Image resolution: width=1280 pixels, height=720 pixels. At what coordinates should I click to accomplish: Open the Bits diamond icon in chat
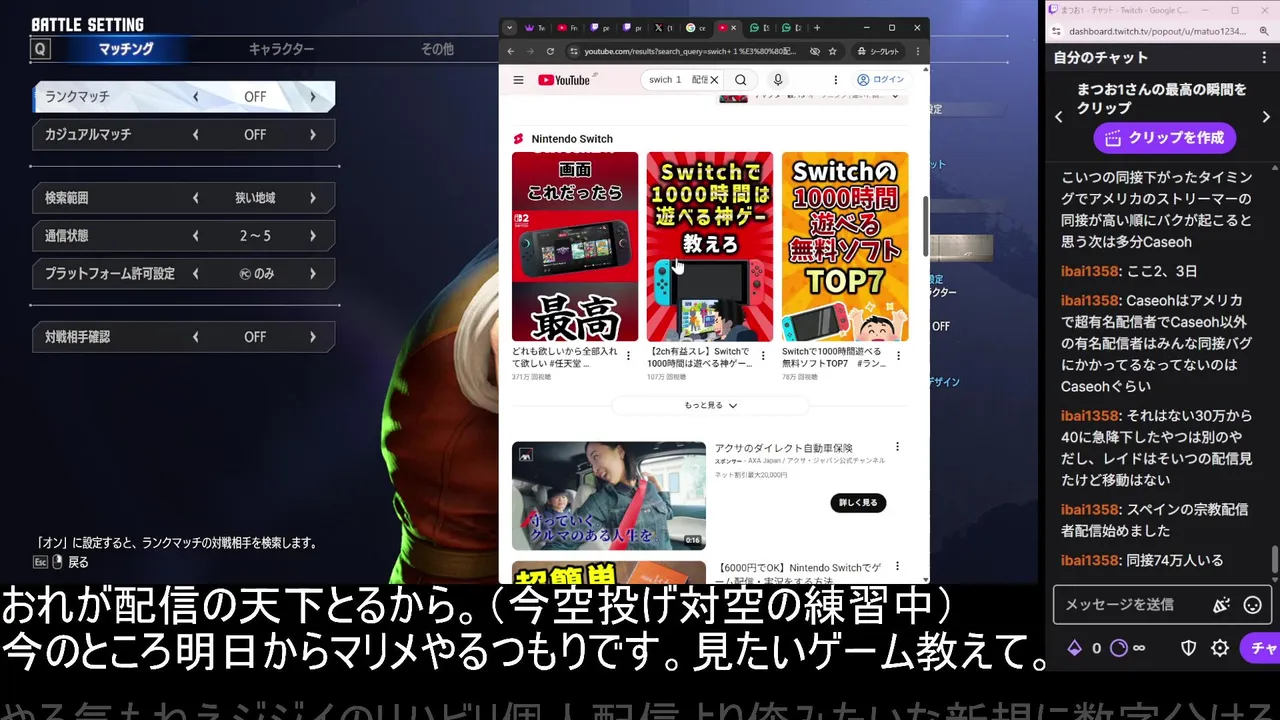pyautogui.click(x=1074, y=648)
